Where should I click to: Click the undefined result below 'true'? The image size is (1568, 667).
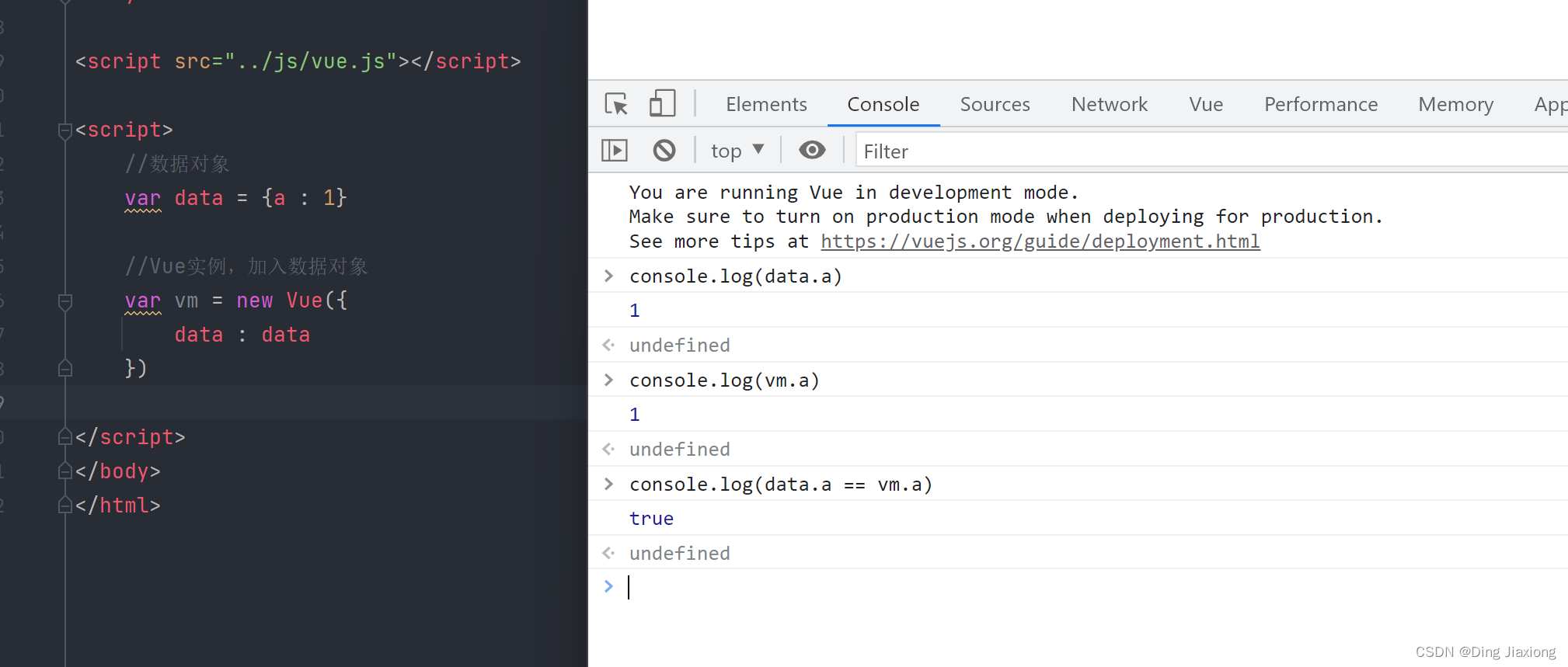[x=680, y=553]
